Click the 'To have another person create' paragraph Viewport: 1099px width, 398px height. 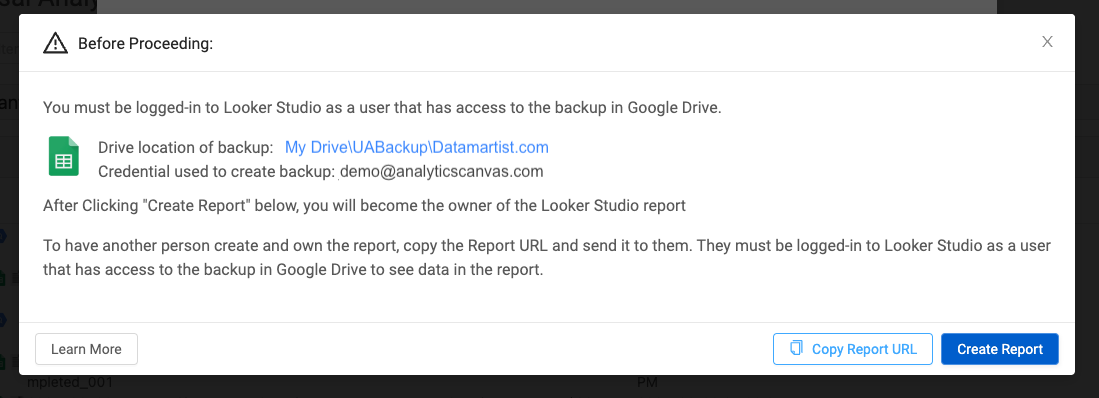(547, 258)
